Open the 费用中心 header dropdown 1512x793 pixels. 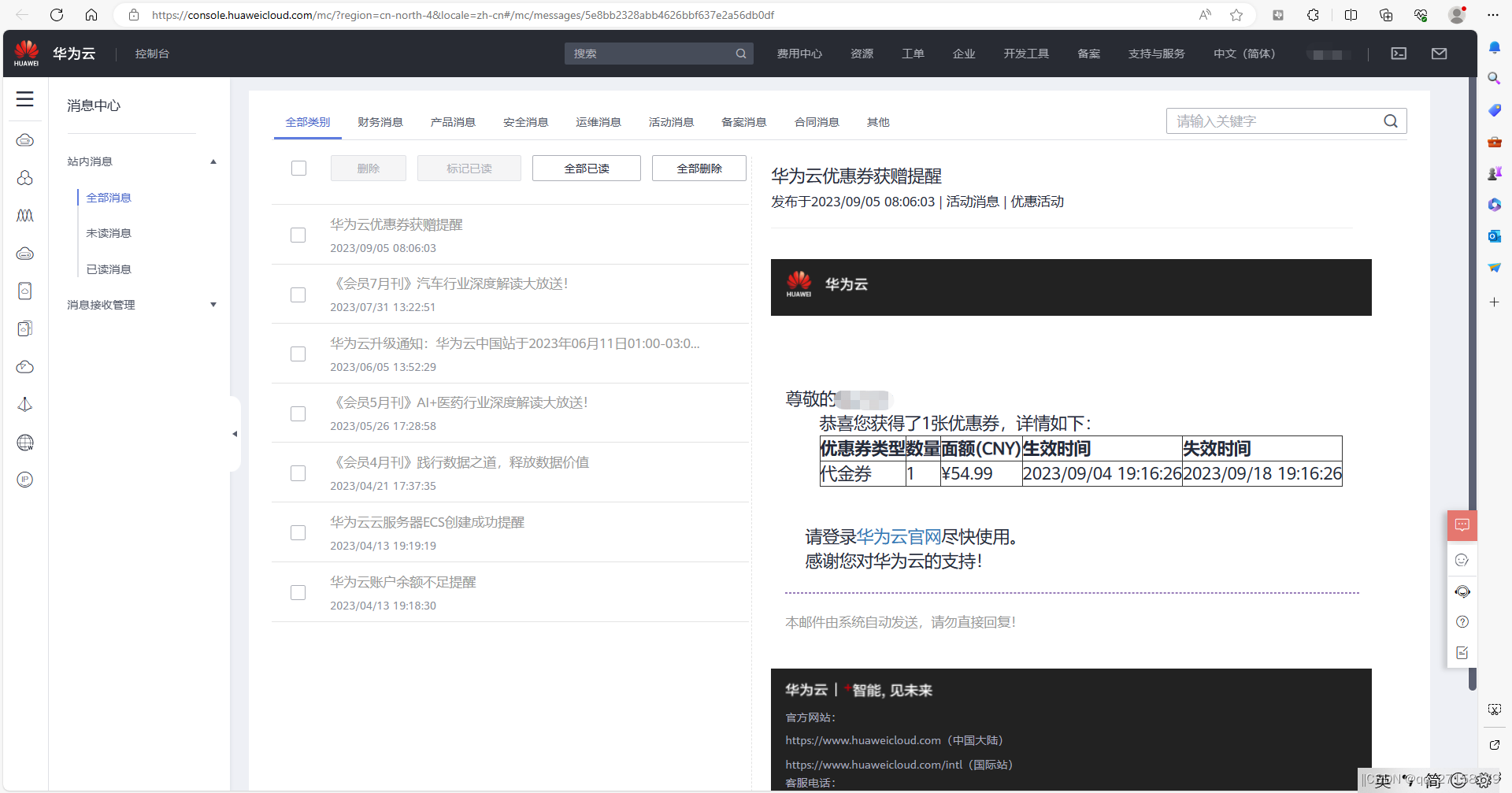(x=799, y=54)
